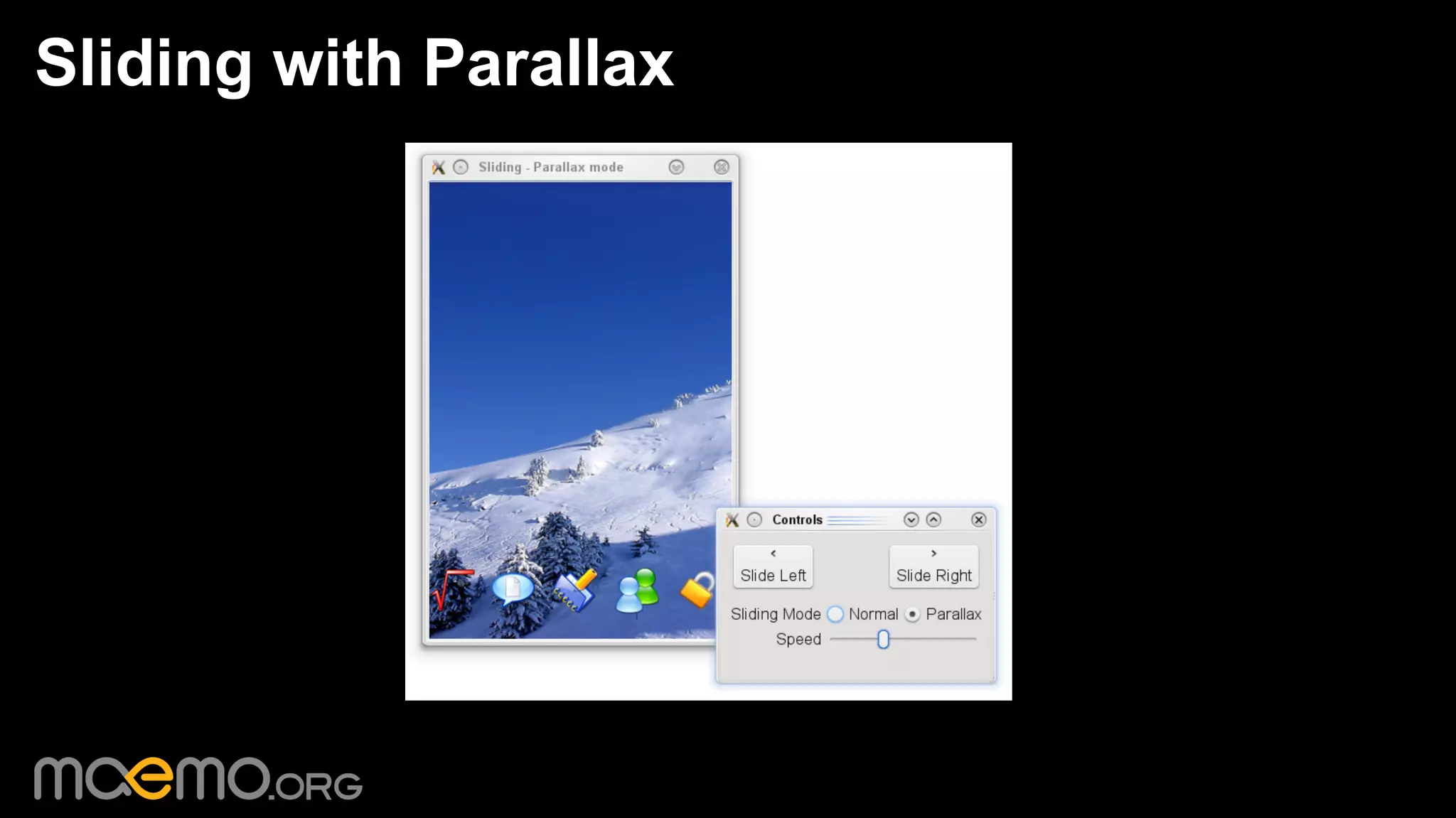Click the 'Sliding - Parallax mode' title text
This screenshot has width=1456, height=818.
click(x=550, y=167)
